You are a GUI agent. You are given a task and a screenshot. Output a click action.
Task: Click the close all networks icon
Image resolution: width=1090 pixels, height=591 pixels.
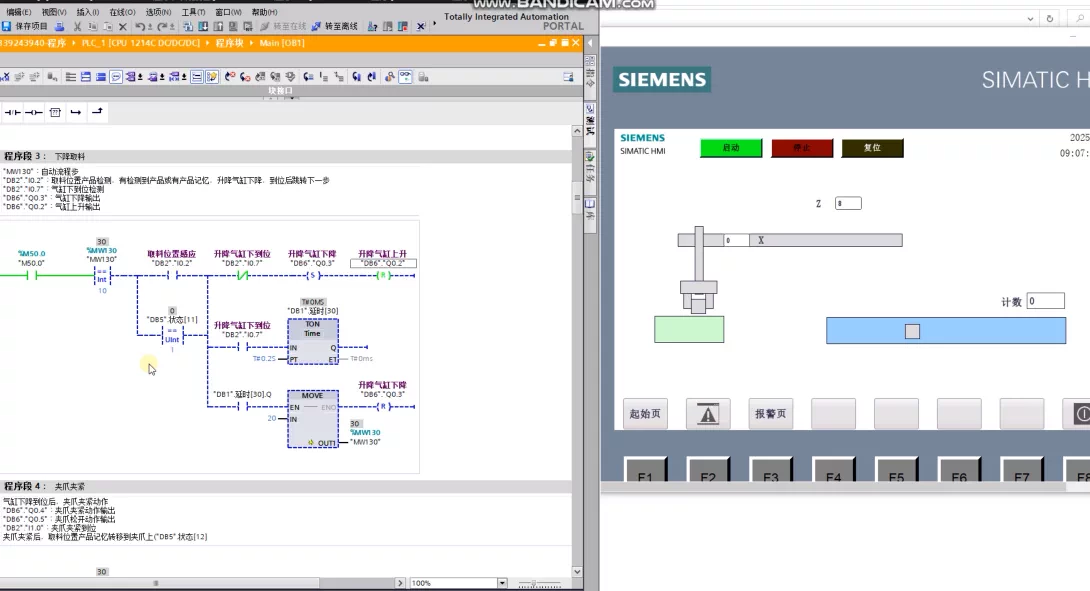point(101,76)
